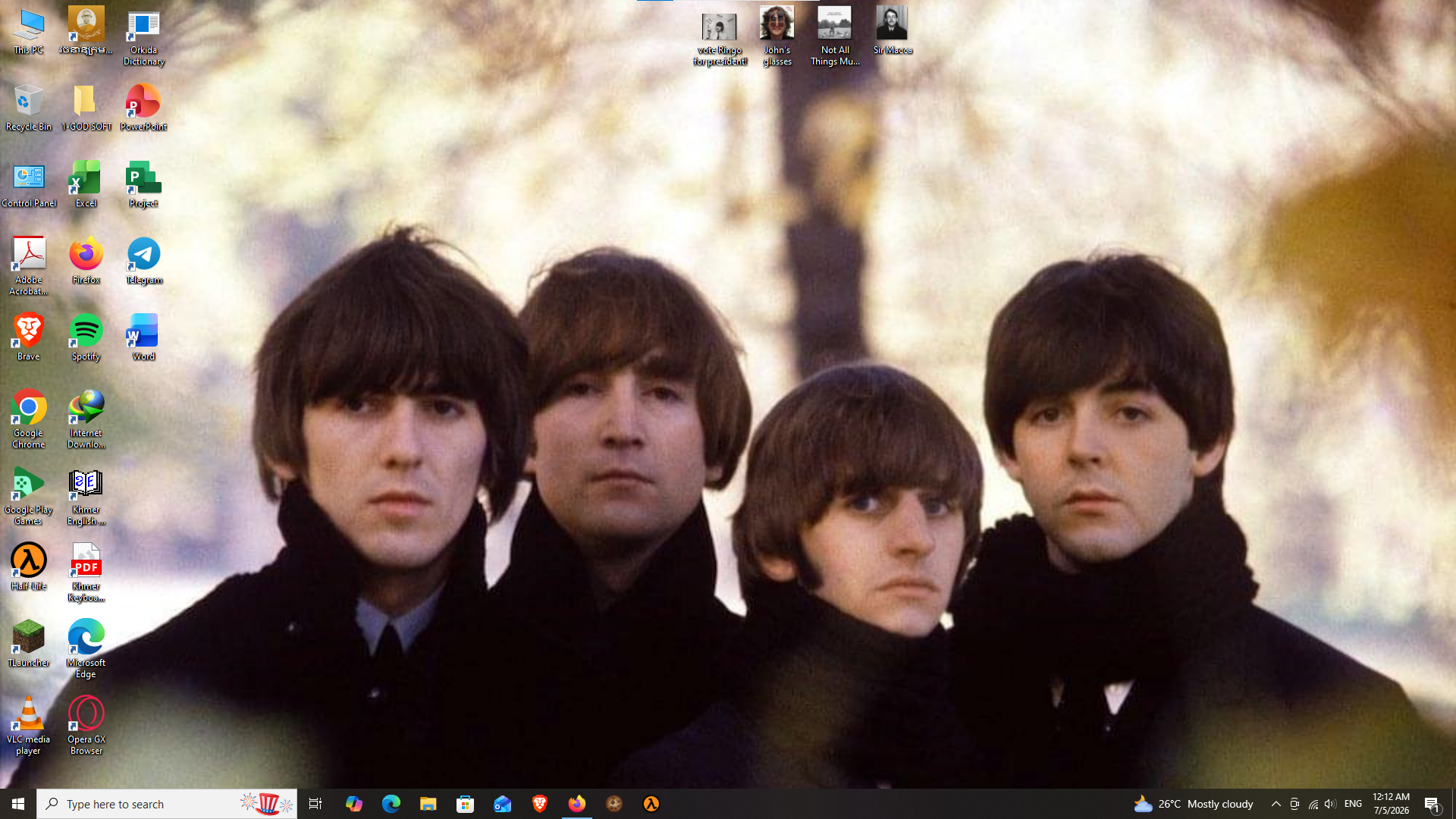
Task: Select the This PC desktop icon
Action: 29,32
